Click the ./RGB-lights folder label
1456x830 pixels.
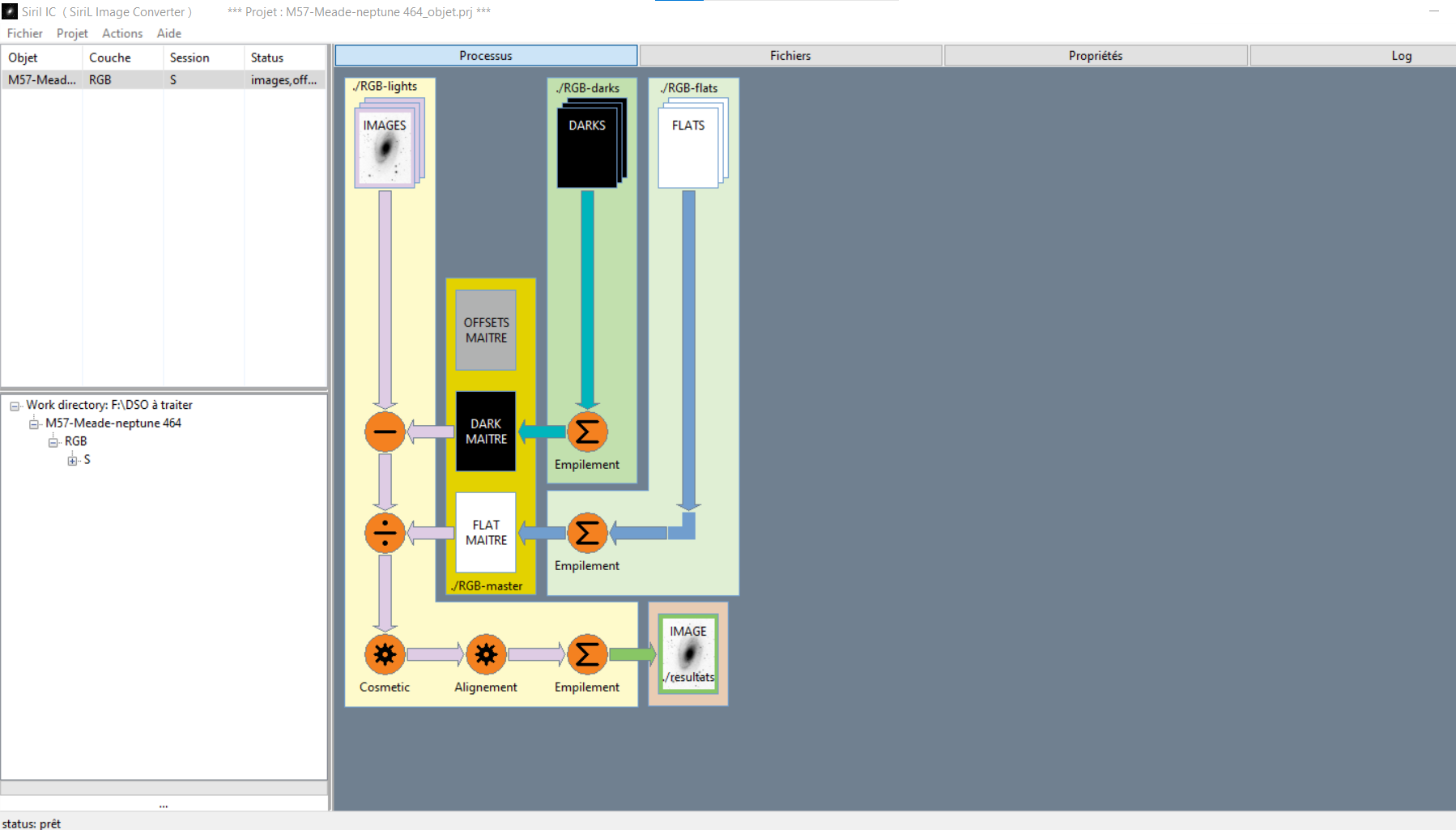[385, 86]
